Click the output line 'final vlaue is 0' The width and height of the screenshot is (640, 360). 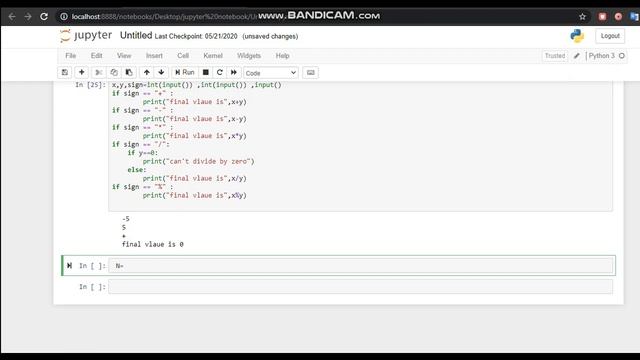tap(153, 244)
